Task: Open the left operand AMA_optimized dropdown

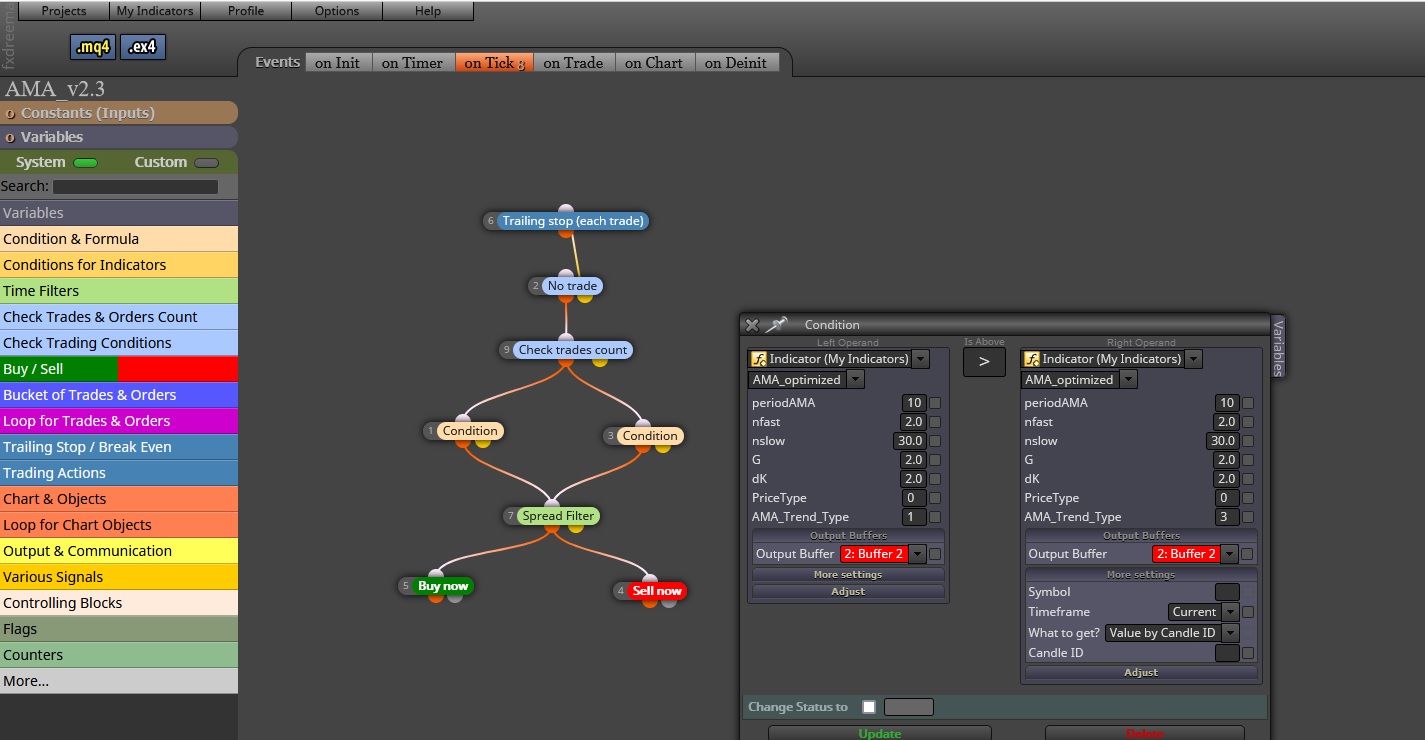Action: (806, 379)
